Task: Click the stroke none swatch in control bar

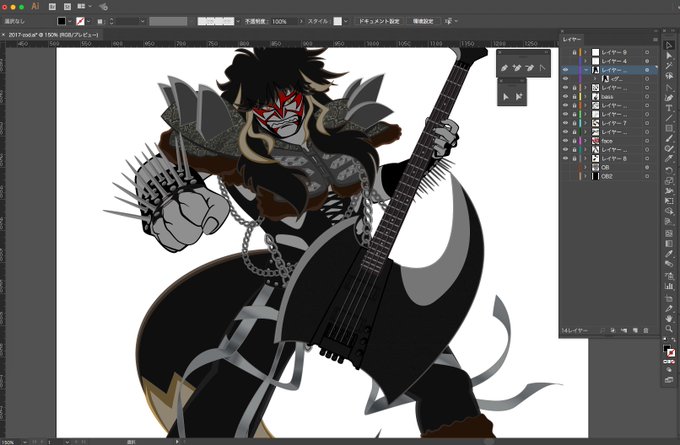Action: click(80, 21)
